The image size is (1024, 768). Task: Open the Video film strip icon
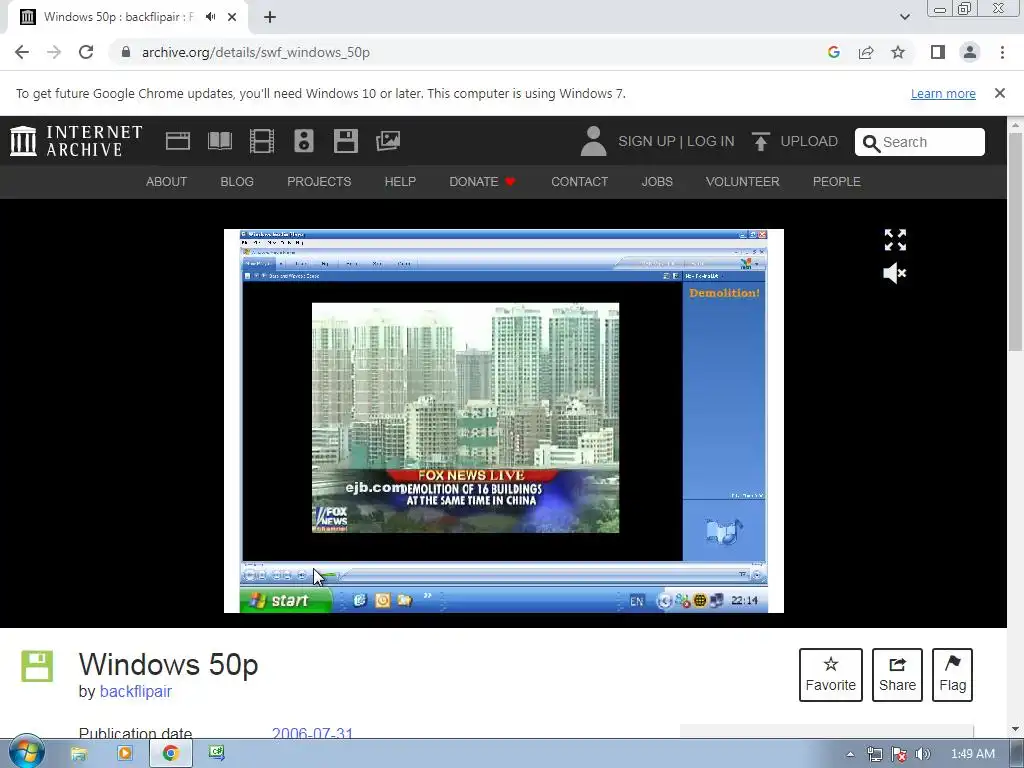click(262, 141)
